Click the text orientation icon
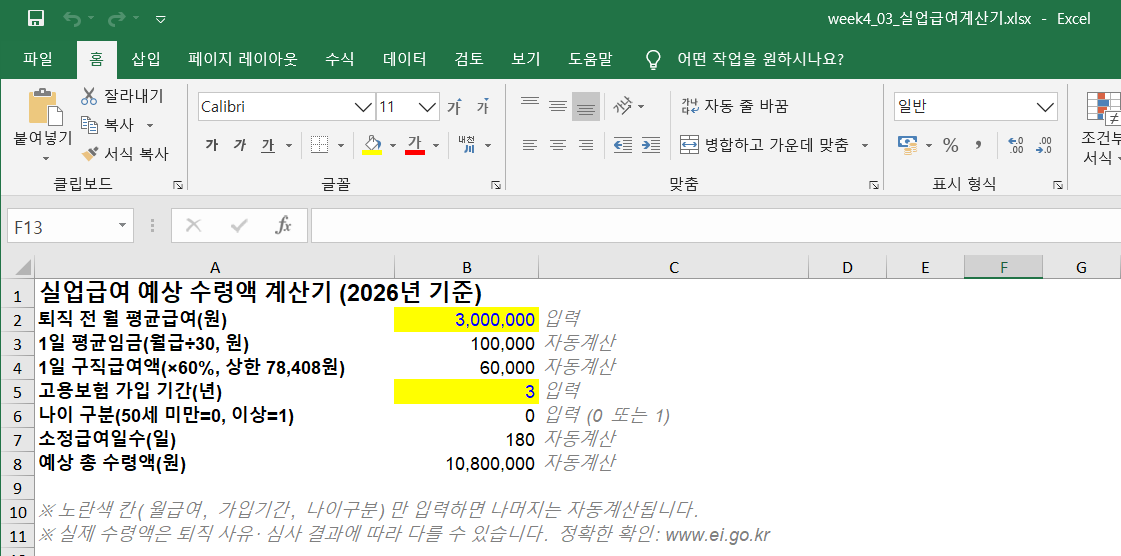This screenshot has width=1121, height=556. point(623,106)
